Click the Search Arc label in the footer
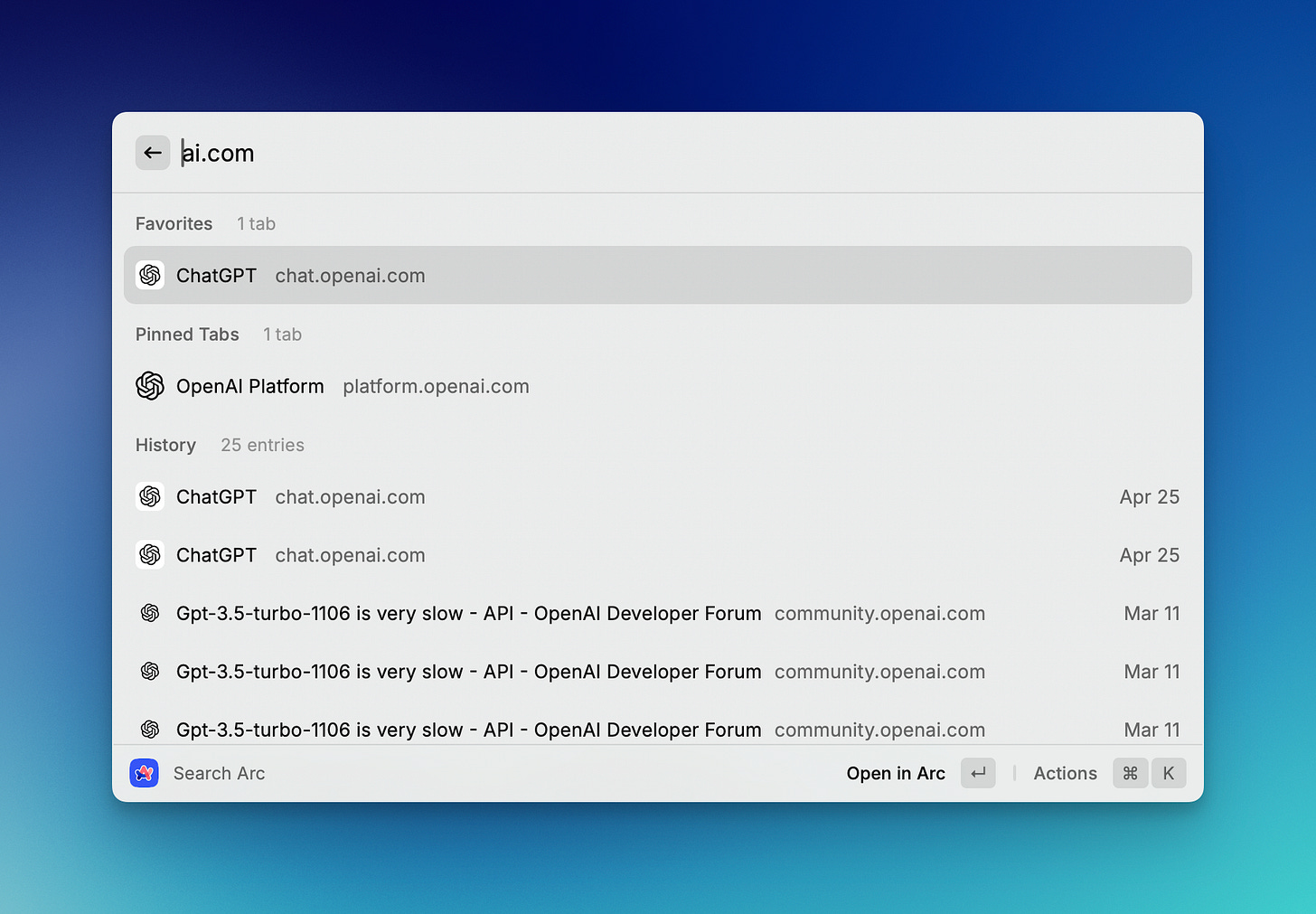 click(220, 774)
